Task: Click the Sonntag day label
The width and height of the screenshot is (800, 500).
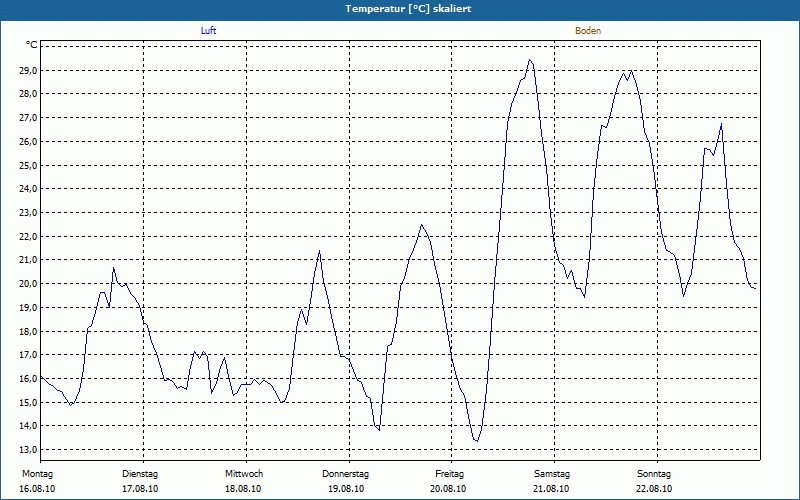Action: coord(654,474)
